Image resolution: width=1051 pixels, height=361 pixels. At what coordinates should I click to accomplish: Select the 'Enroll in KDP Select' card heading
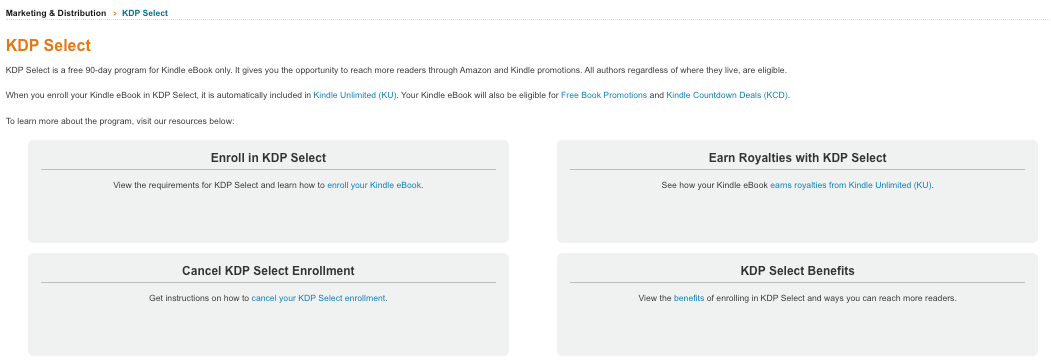(x=268, y=158)
